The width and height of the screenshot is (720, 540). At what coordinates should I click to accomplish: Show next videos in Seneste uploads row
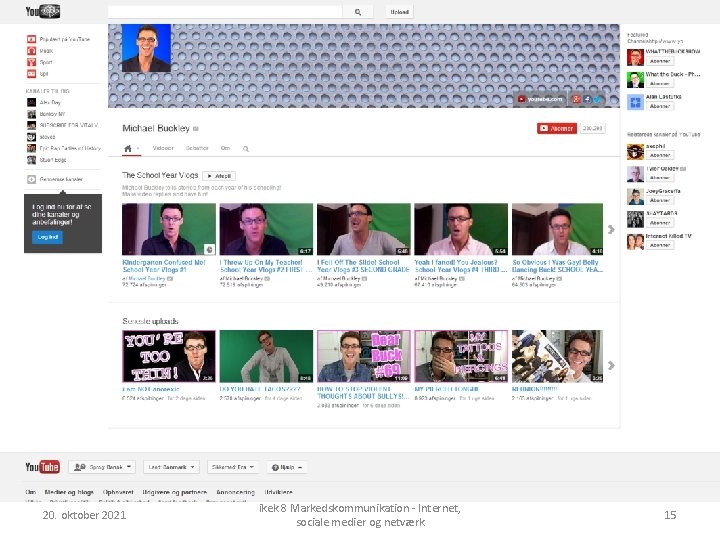611,365
